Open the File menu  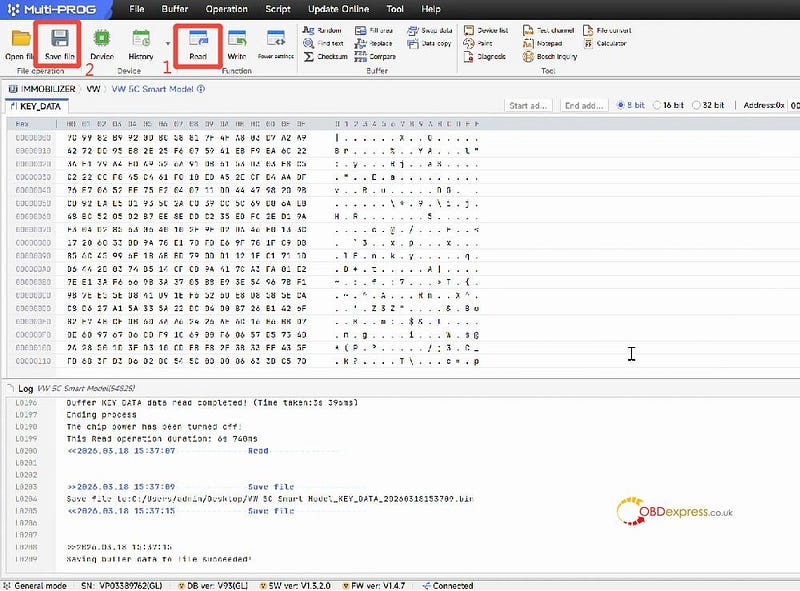137,9
